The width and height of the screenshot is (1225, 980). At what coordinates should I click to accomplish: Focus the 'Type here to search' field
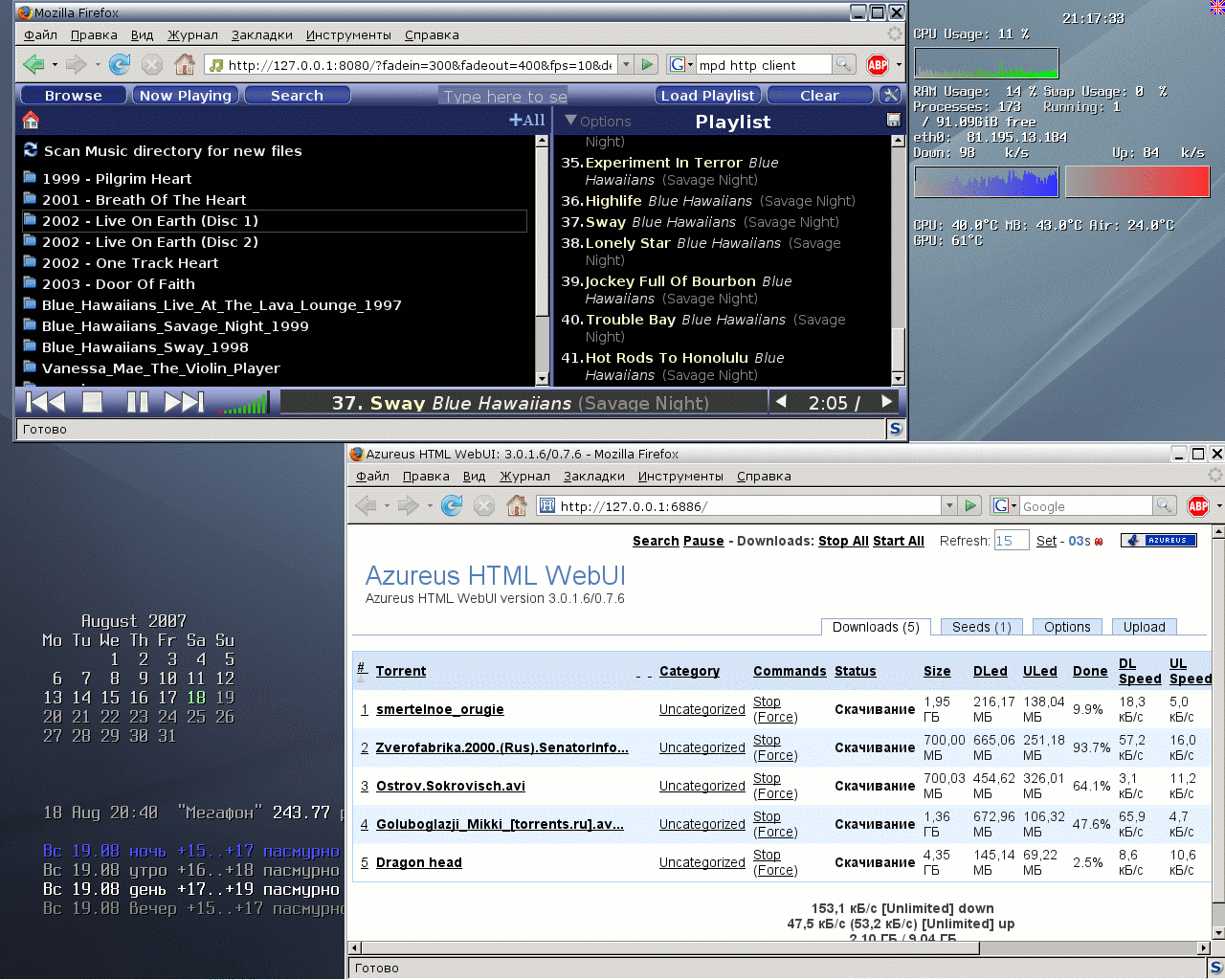503,96
